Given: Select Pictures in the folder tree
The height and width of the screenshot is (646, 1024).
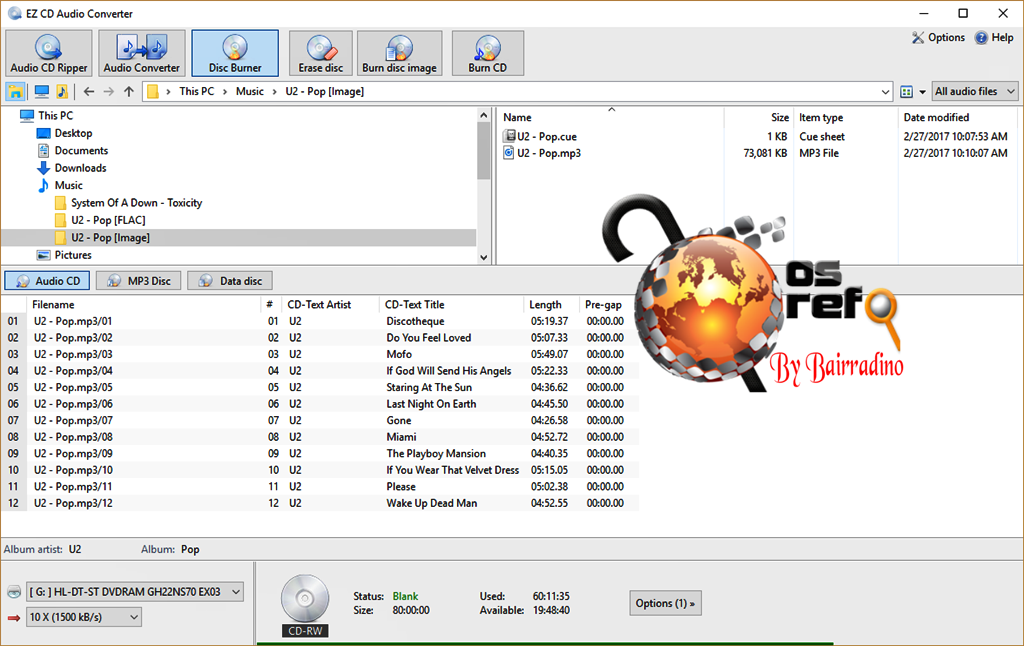Looking at the screenshot, I should click(73, 255).
